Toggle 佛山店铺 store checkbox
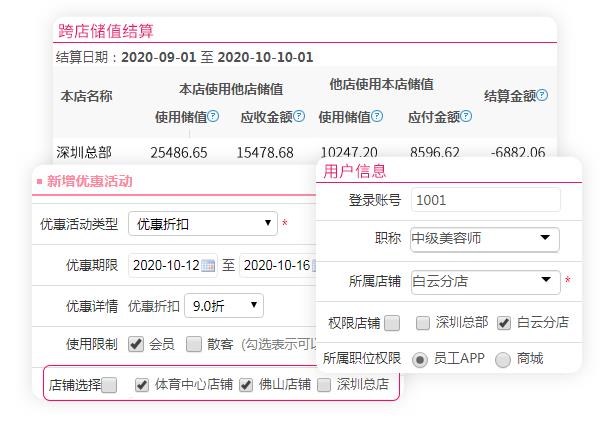 [246, 384]
